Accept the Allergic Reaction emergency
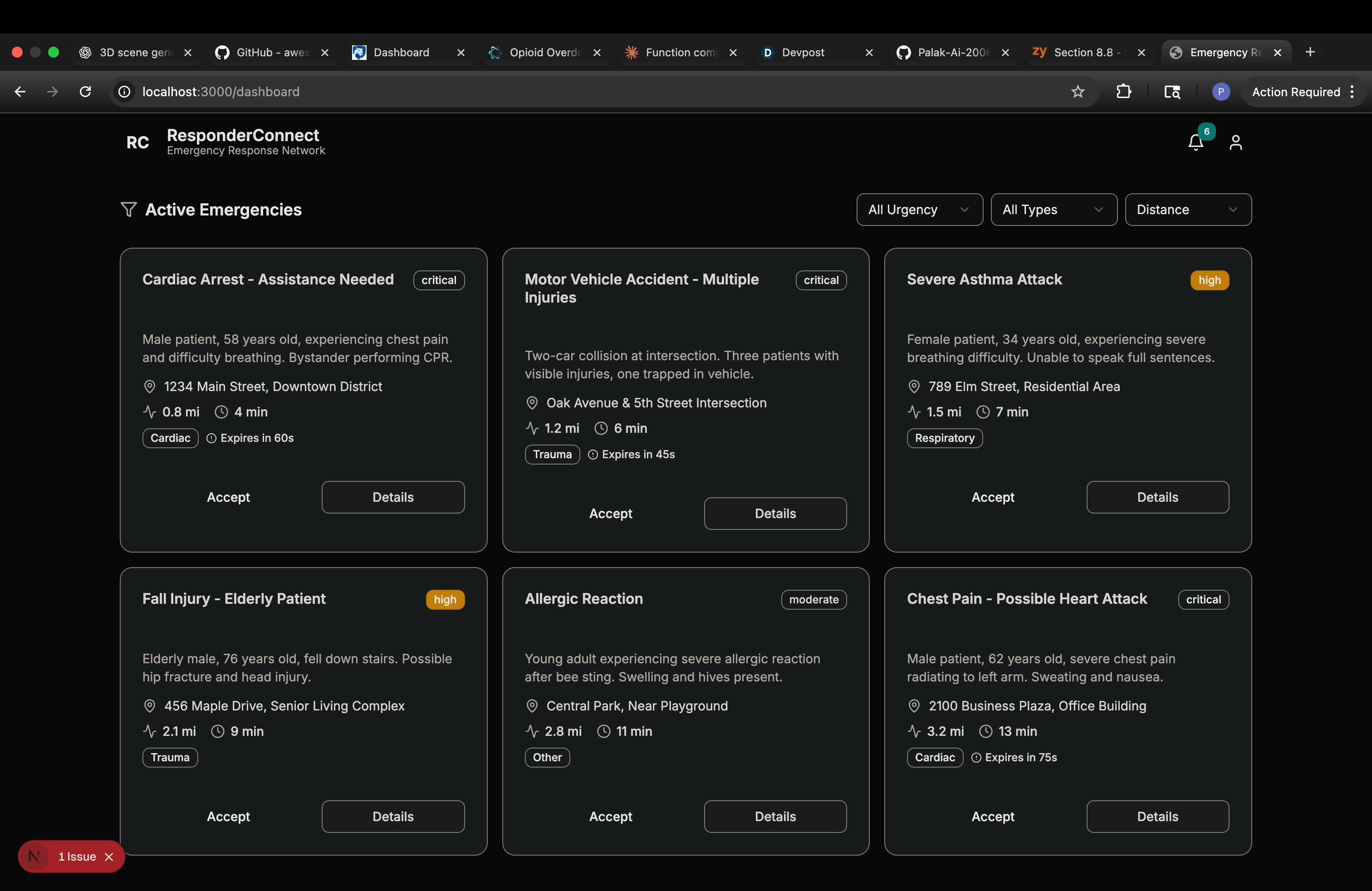The image size is (1372, 891). pyautogui.click(x=611, y=817)
